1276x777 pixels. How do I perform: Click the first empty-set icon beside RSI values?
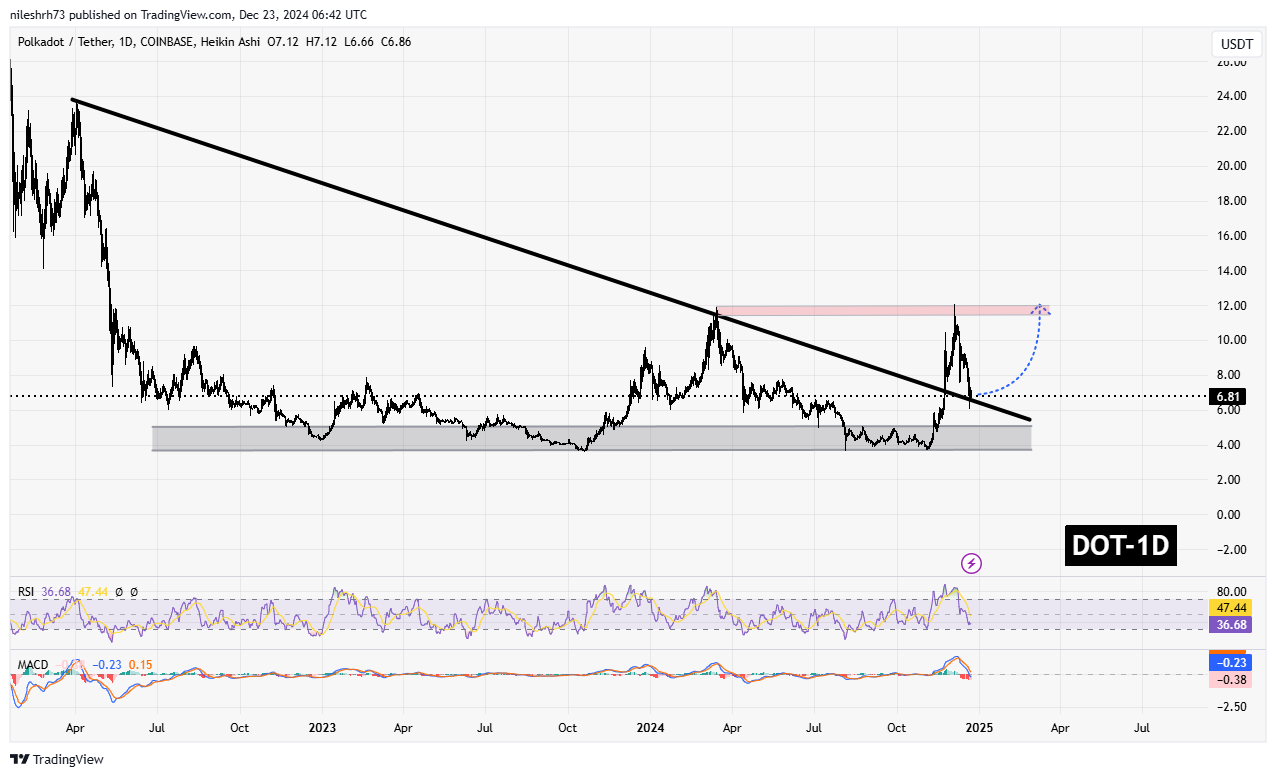point(119,592)
